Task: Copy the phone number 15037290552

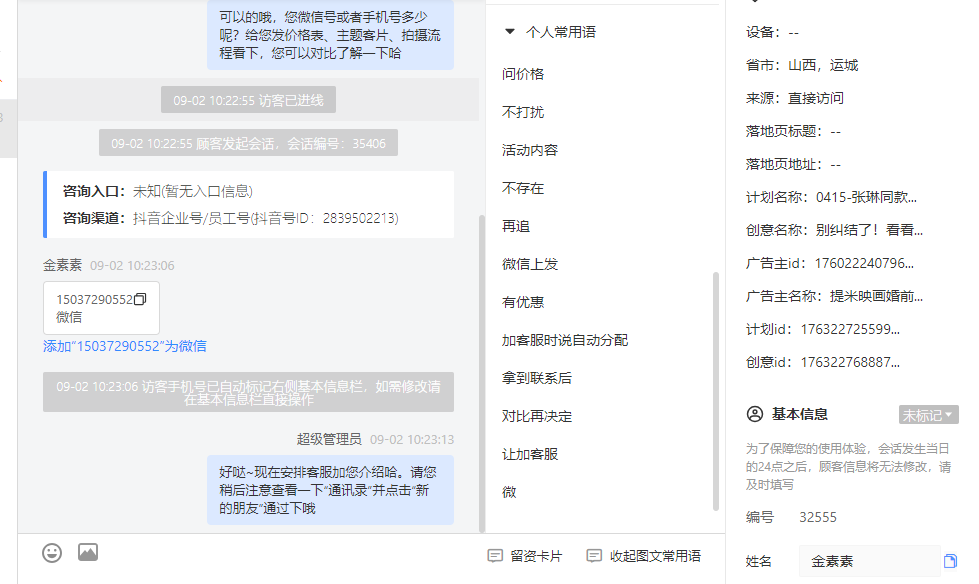Action: coord(140,299)
